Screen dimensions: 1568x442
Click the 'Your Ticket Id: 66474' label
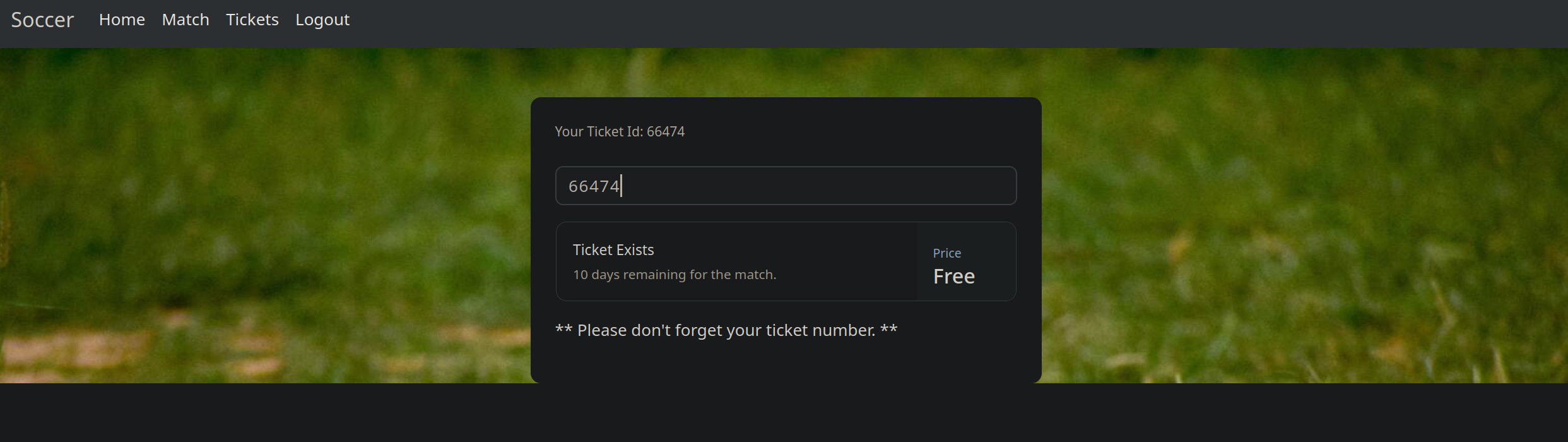[620, 131]
